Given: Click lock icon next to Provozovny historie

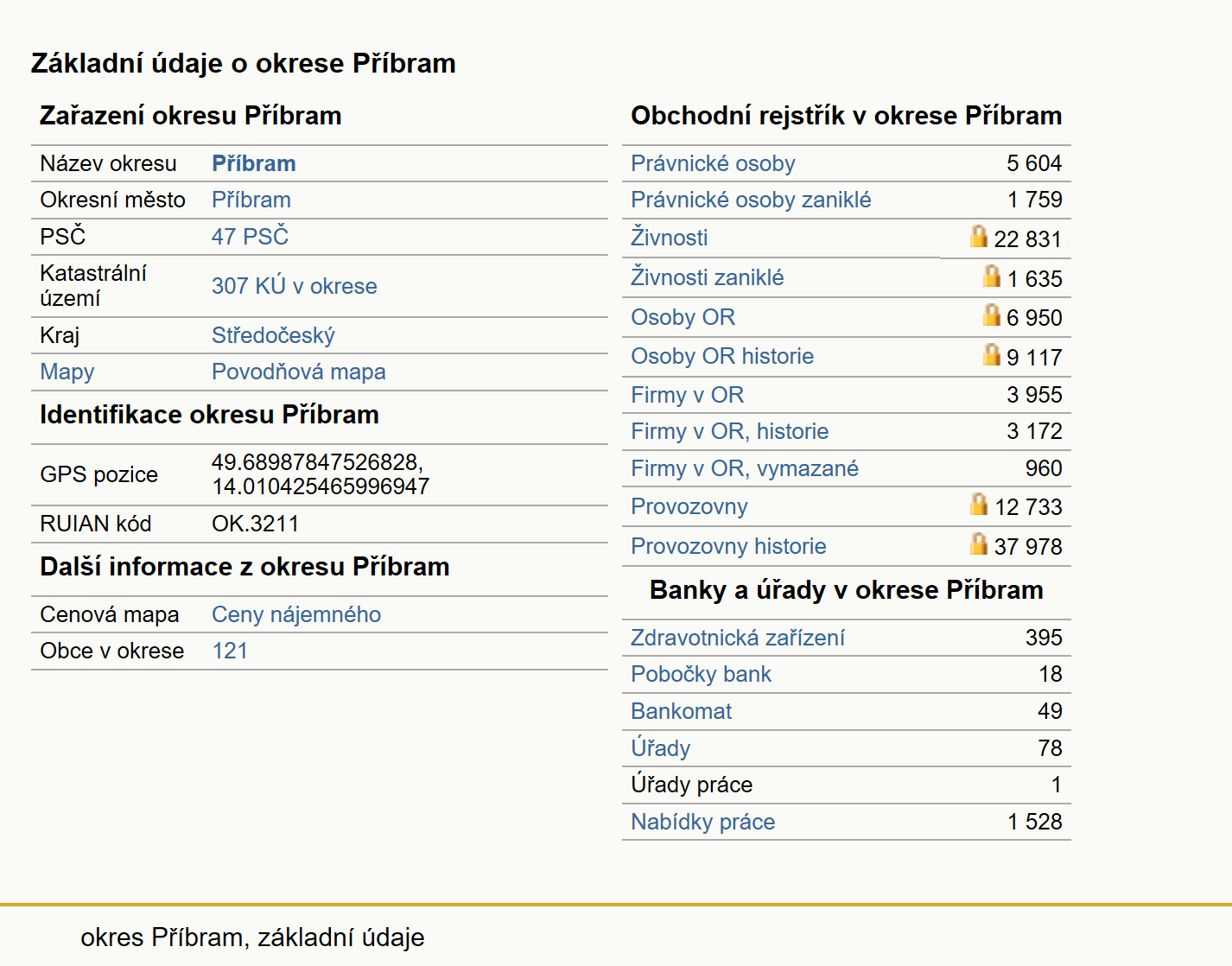Looking at the screenshot, I should coord(978,543).
